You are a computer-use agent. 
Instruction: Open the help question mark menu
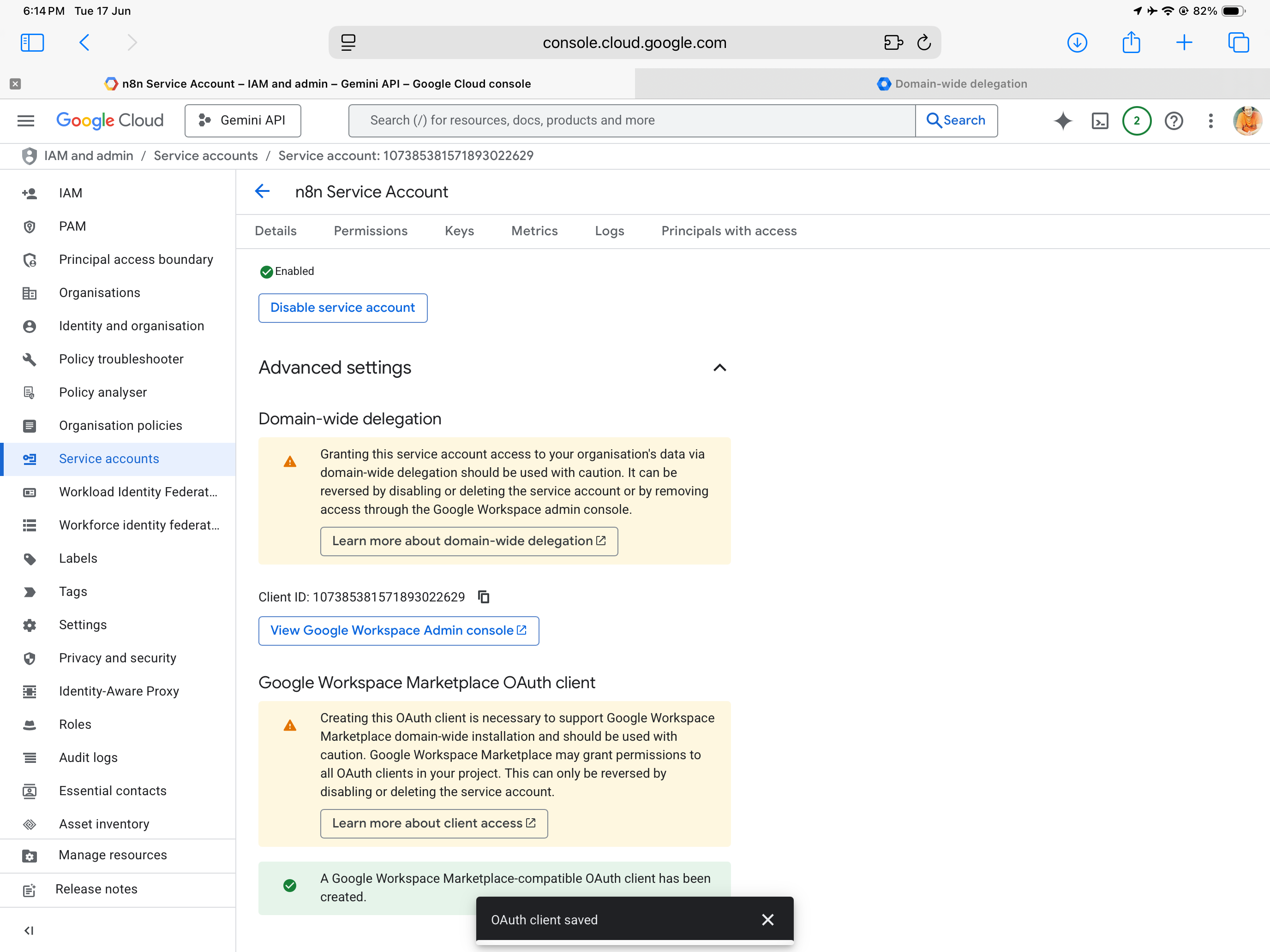click(x=1174, y=120)
